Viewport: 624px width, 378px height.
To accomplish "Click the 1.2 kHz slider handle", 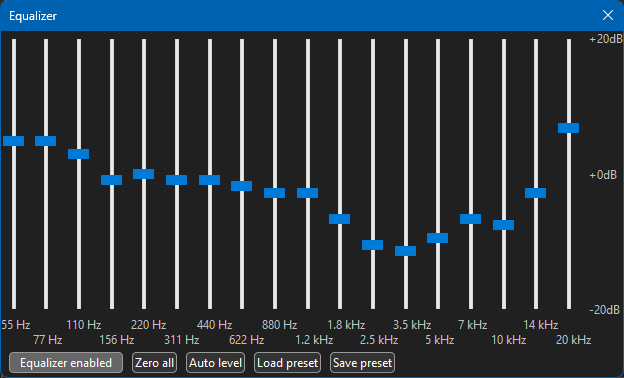I will point(308,193).
